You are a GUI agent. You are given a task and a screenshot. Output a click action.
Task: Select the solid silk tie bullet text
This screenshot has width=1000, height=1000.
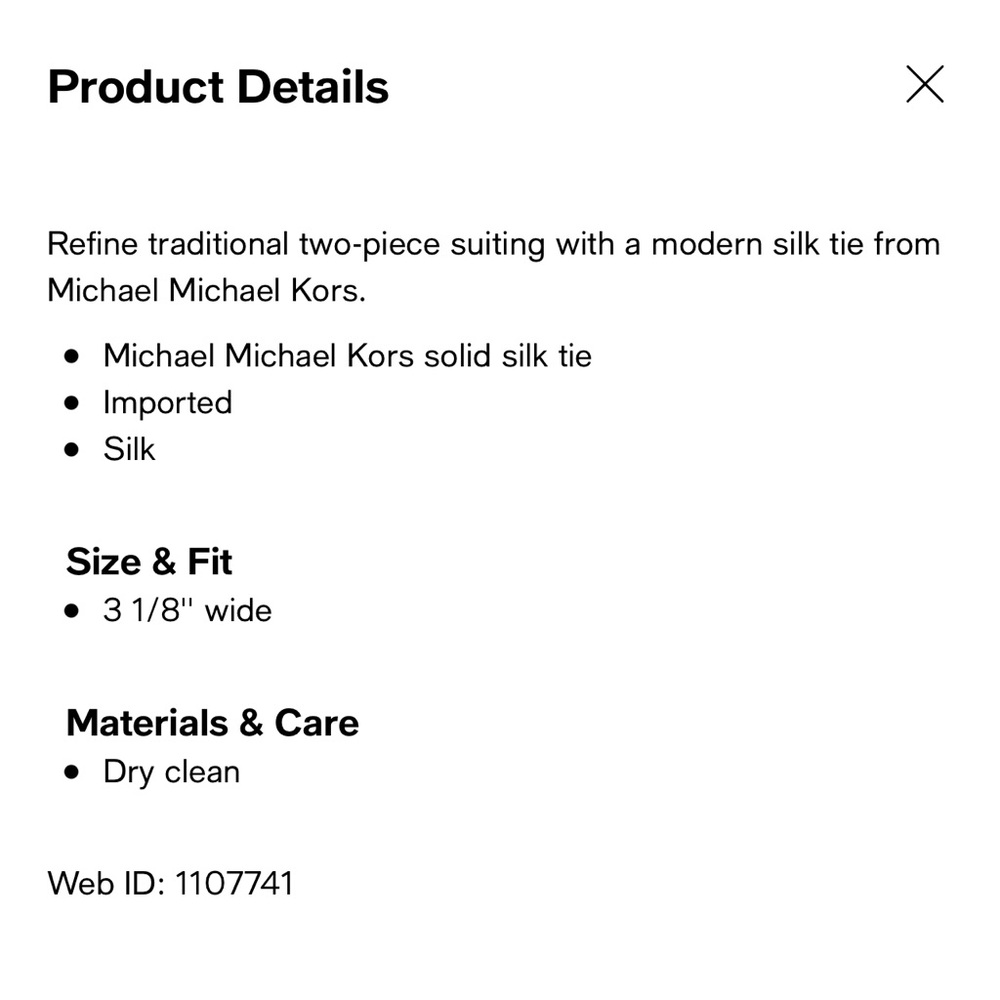point(347,356)
